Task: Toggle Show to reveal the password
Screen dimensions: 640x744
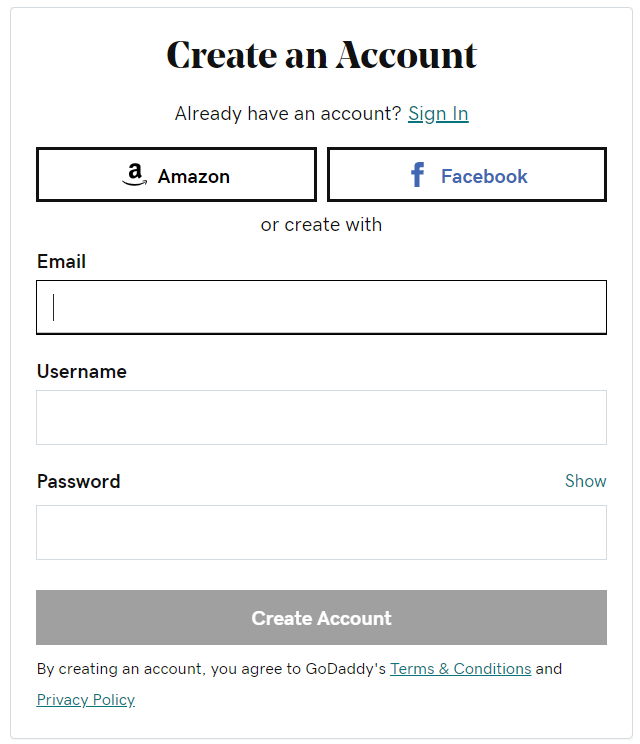Action: click(585, 481)
